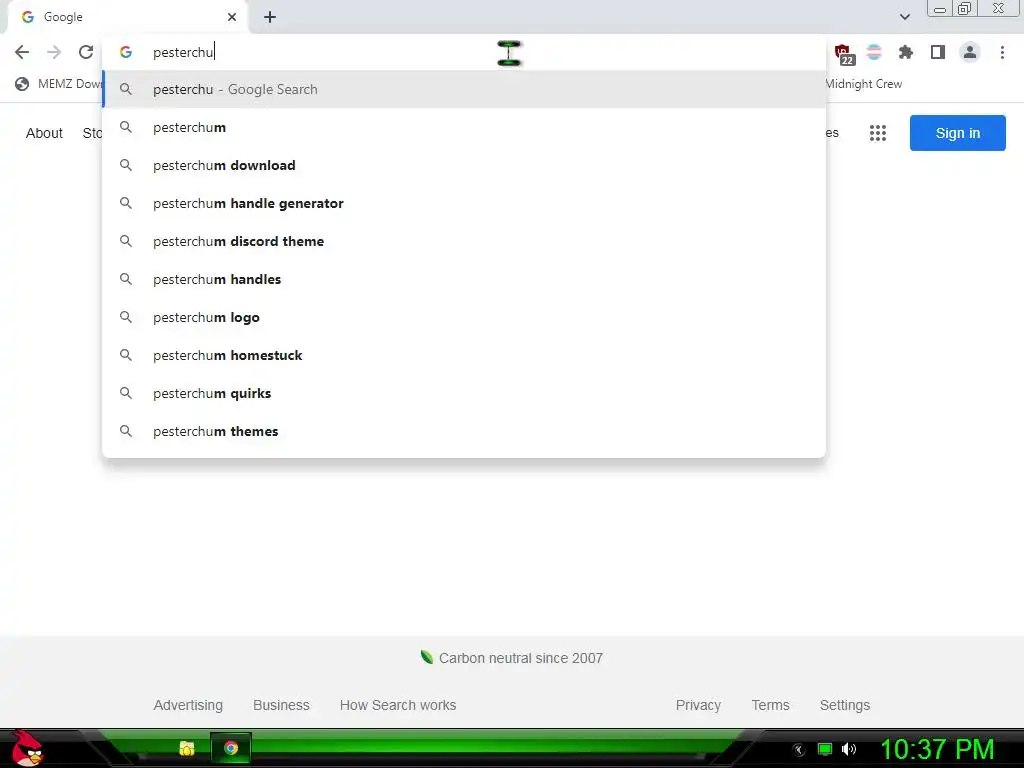Select the Google tab
Image resolution: width=1024 pixels, height=768 pixels.
[x=127, y=17]
